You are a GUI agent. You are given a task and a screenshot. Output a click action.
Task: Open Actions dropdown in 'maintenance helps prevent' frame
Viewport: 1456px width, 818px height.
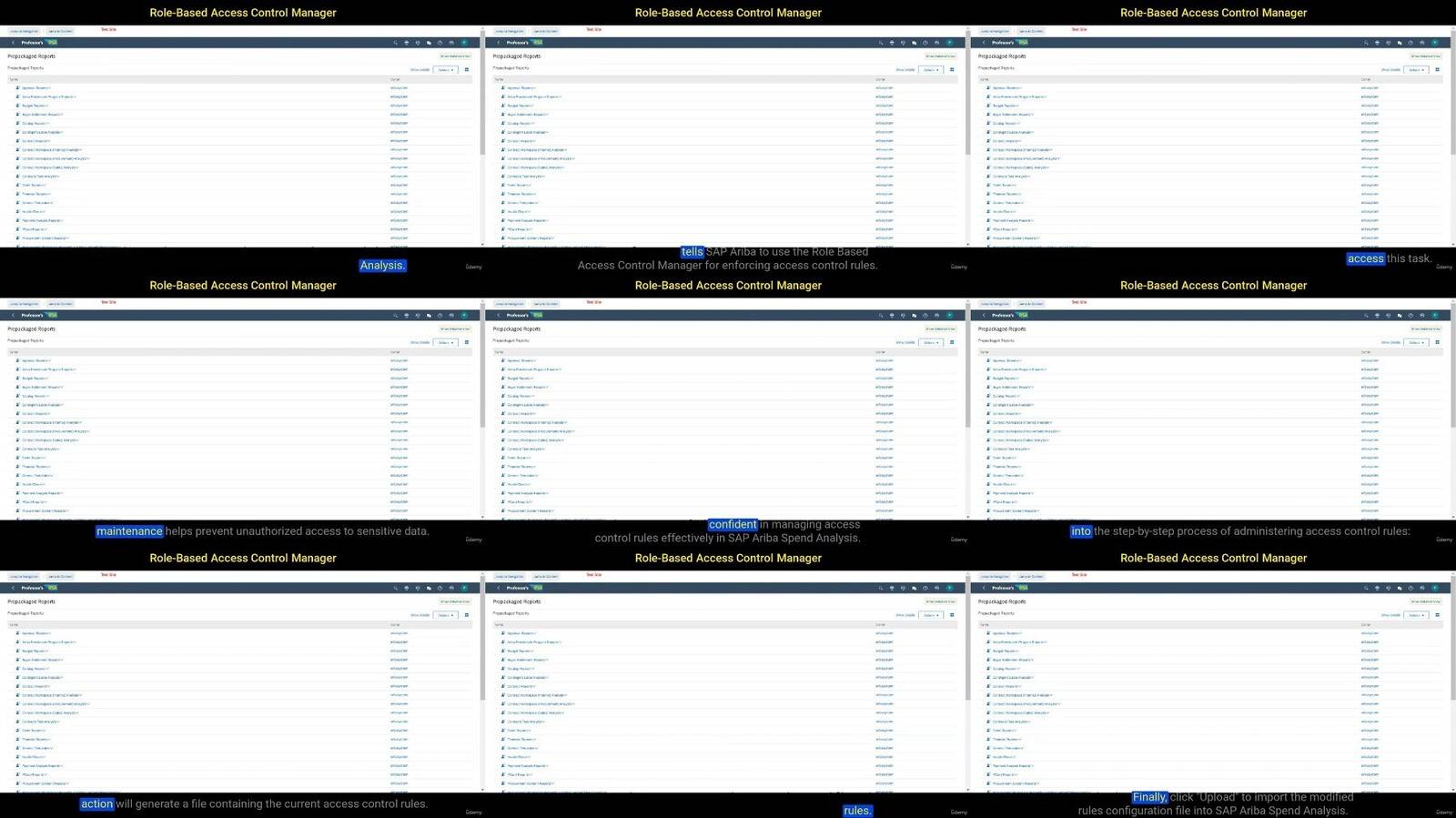tap(445, 342)
